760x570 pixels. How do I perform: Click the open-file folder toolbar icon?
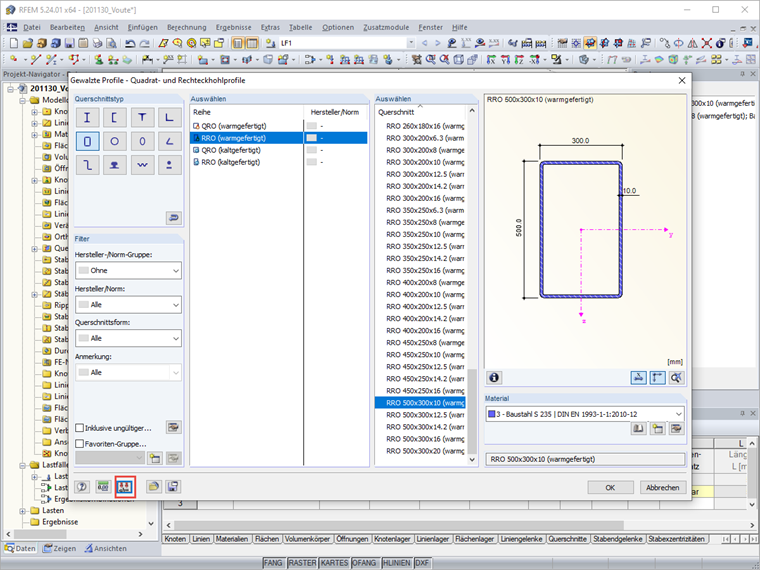coord(28,43)
